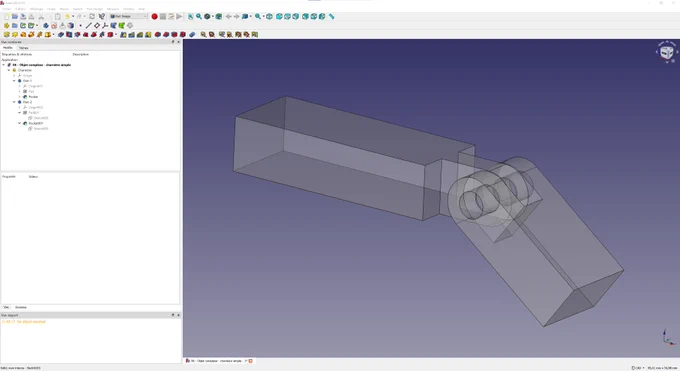Viewport: 680px width, 371px height.
Task: Click the Boolean operation icon
Action: (192, 35)
